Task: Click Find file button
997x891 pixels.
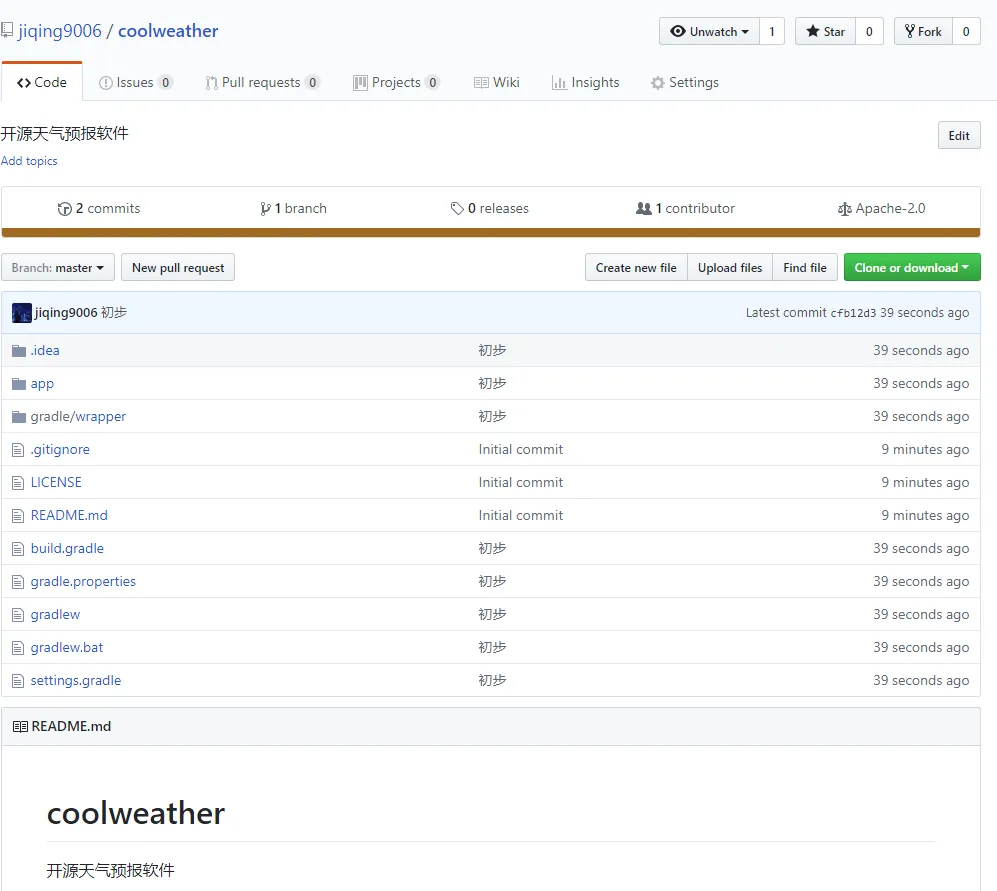Action: point(805,268)
